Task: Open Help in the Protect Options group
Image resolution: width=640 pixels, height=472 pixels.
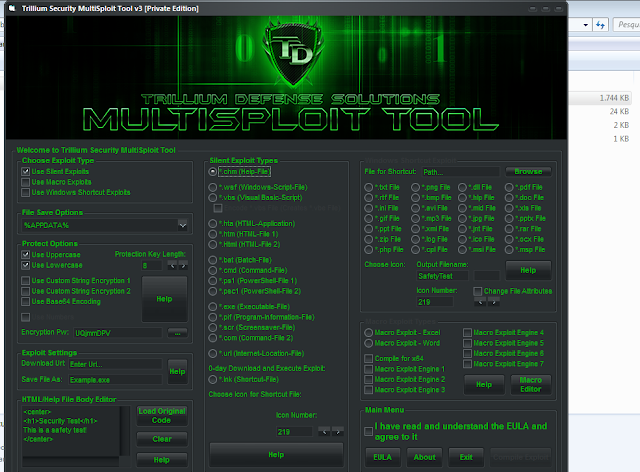Action: [x=164, y=299]
